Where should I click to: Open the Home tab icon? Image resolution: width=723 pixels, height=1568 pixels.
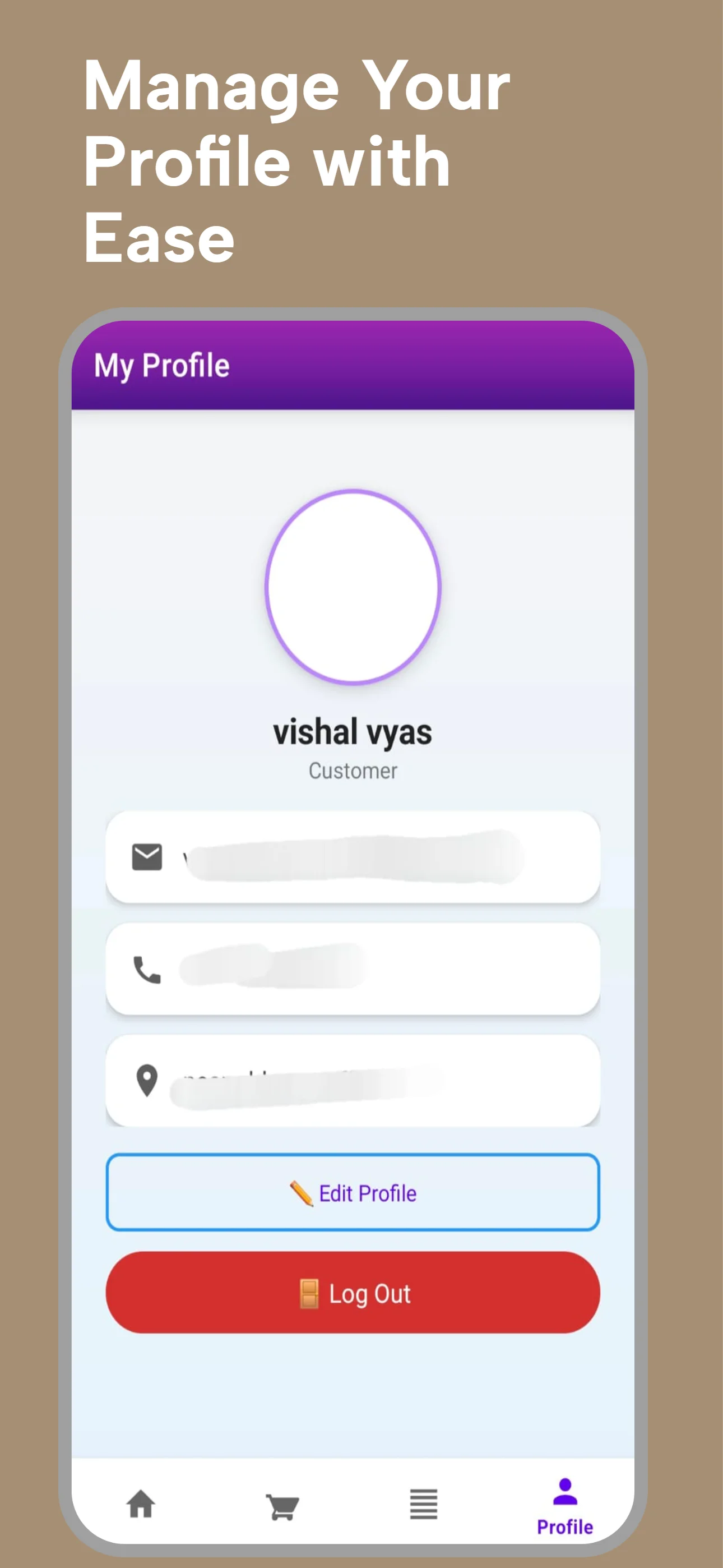(141, 1504)
